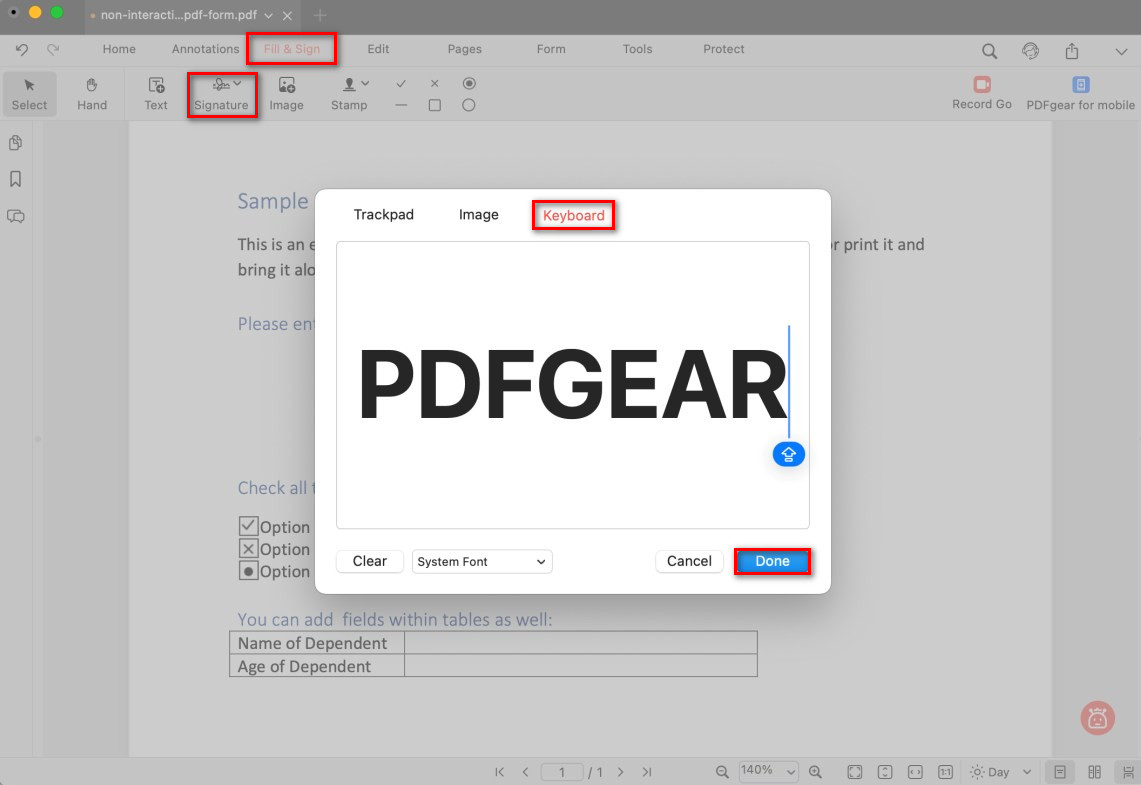Screen dimensions: 1141x785
Task: Select the Image insert tool
Action: (287, 94)
